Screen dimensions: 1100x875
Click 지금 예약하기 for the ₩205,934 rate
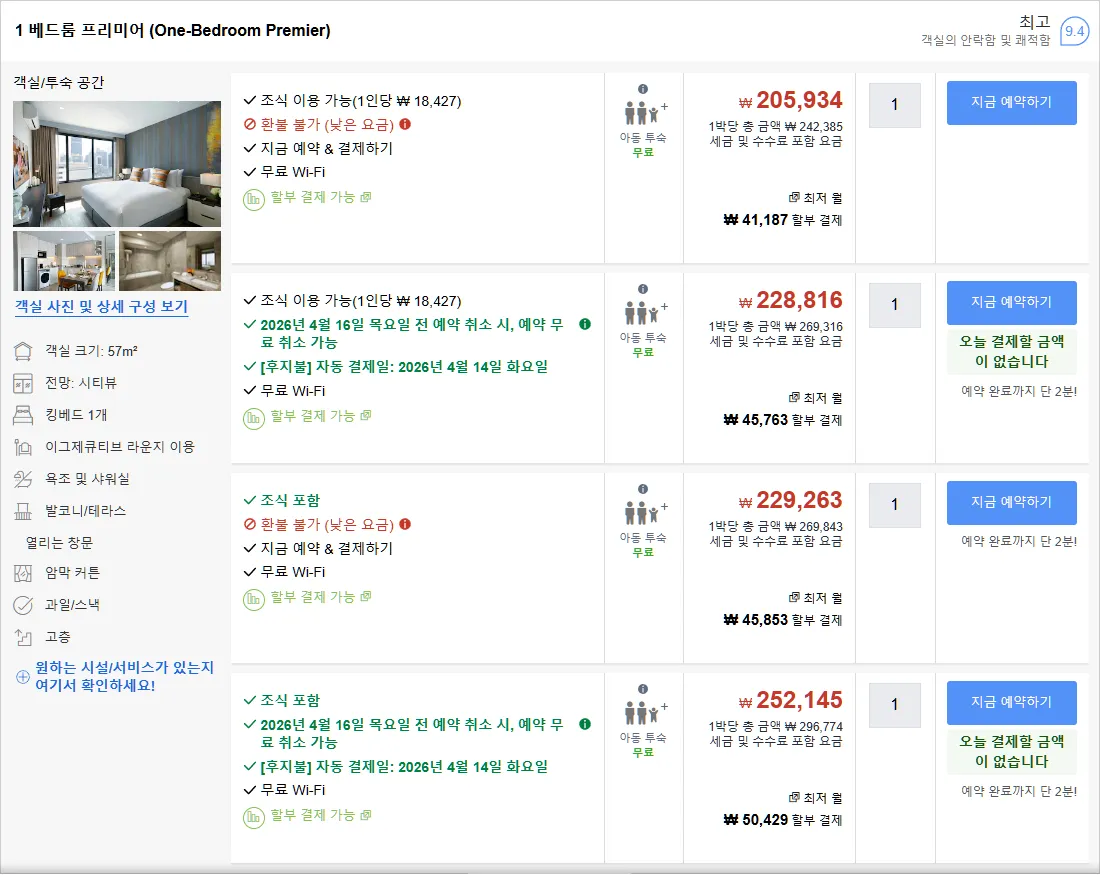(1012, 102)
